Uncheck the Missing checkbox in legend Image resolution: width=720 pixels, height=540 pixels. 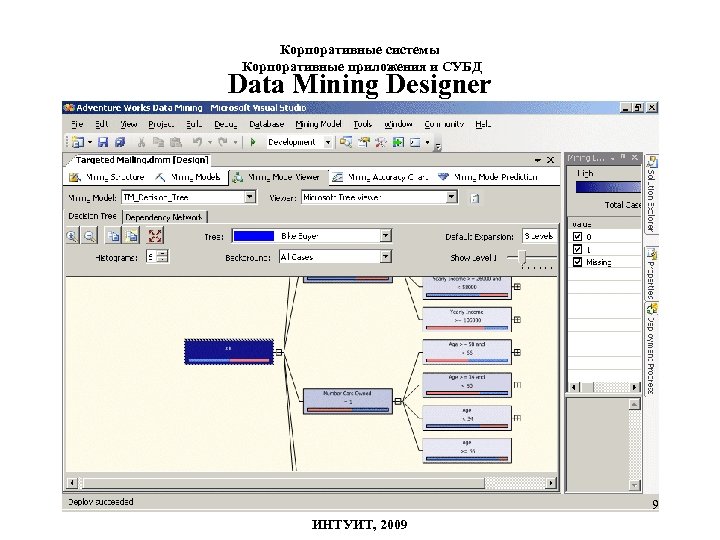click(x=578, y=262)
